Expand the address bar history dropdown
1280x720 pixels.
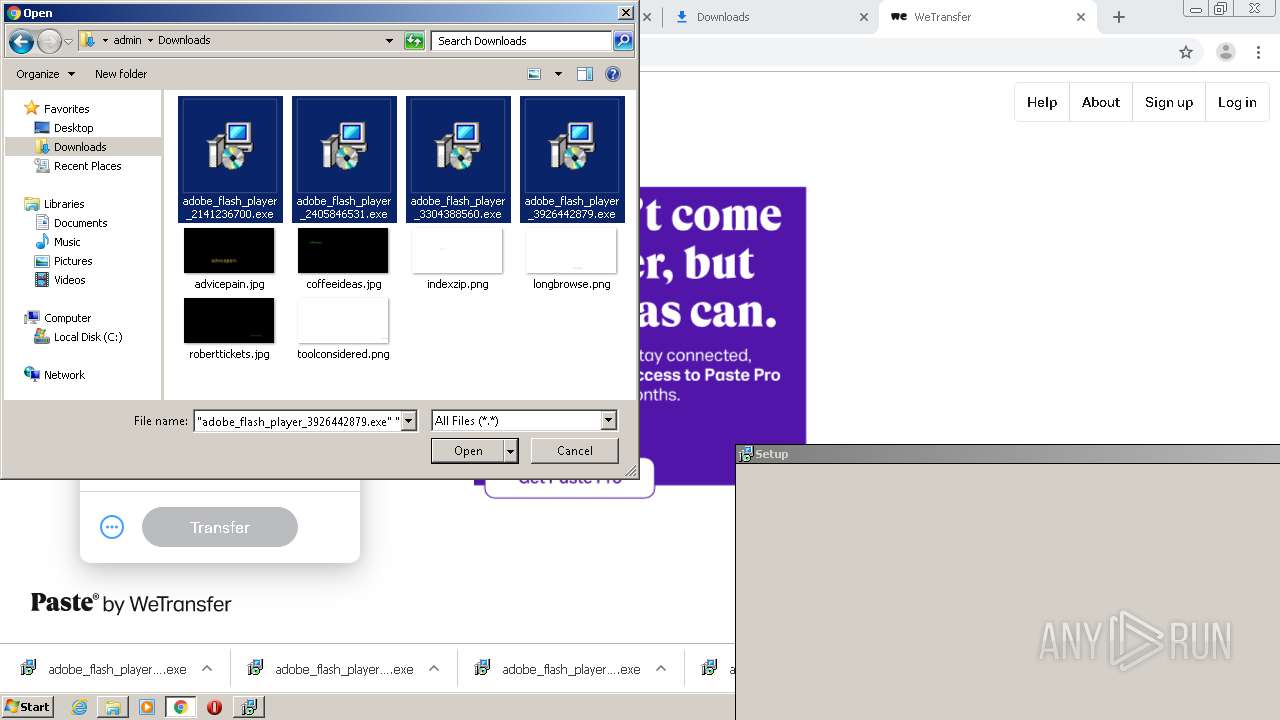[390, 41]
